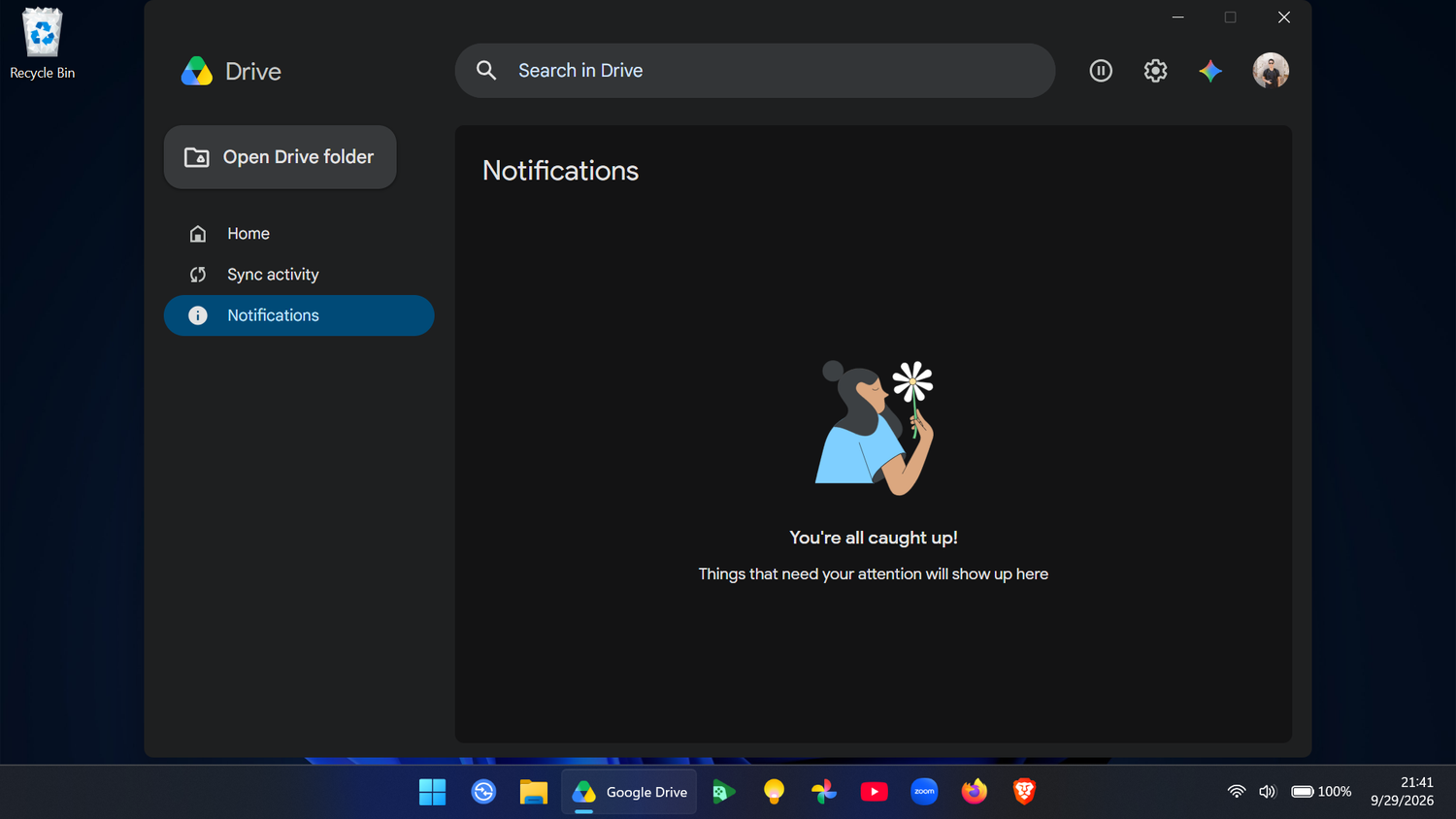The height and width of the screenshot is (819, 1456).
Task: Select Notifications in the Drive sidebar
Action: 299,315
